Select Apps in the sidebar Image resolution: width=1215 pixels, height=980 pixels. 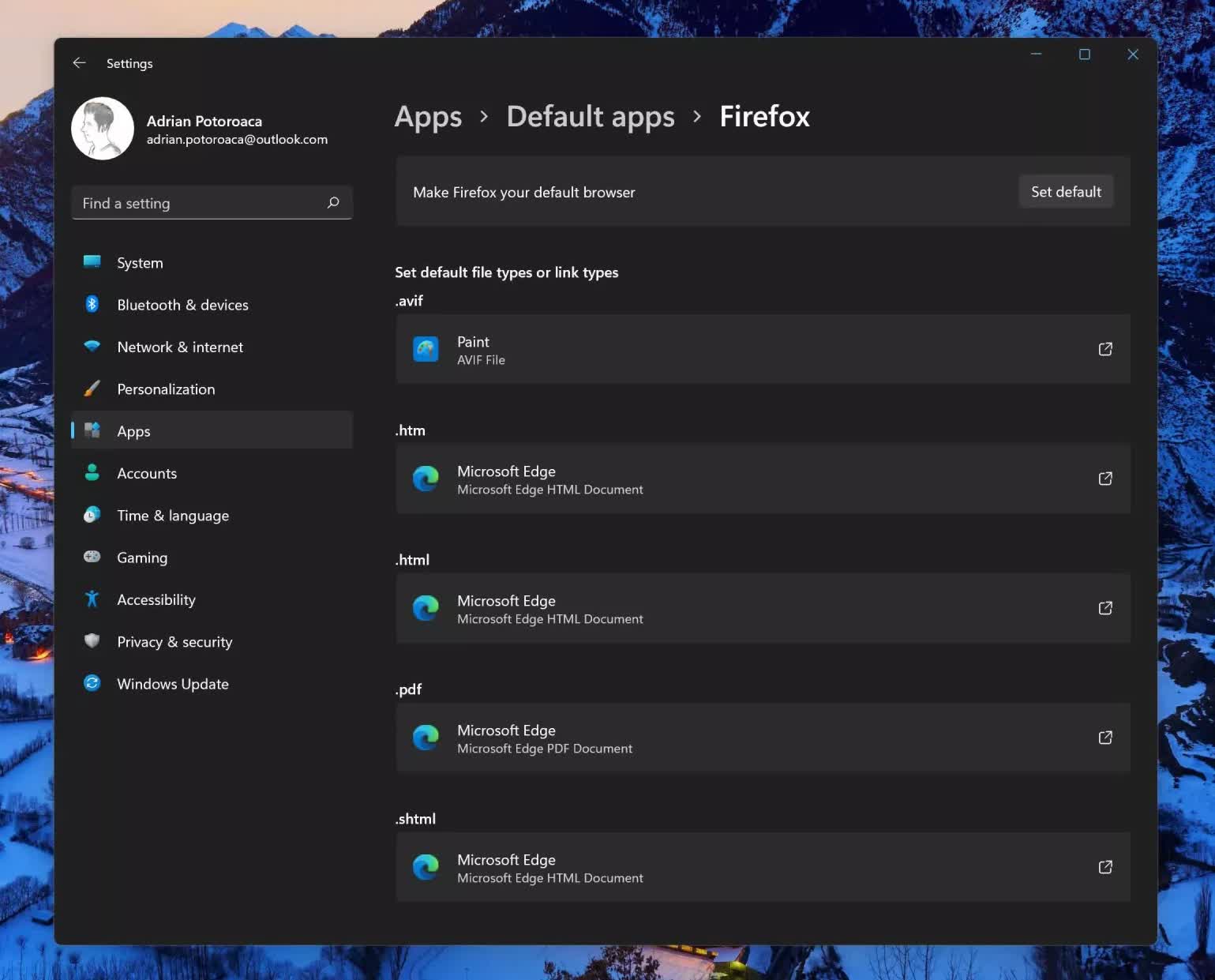pos(212,431)
